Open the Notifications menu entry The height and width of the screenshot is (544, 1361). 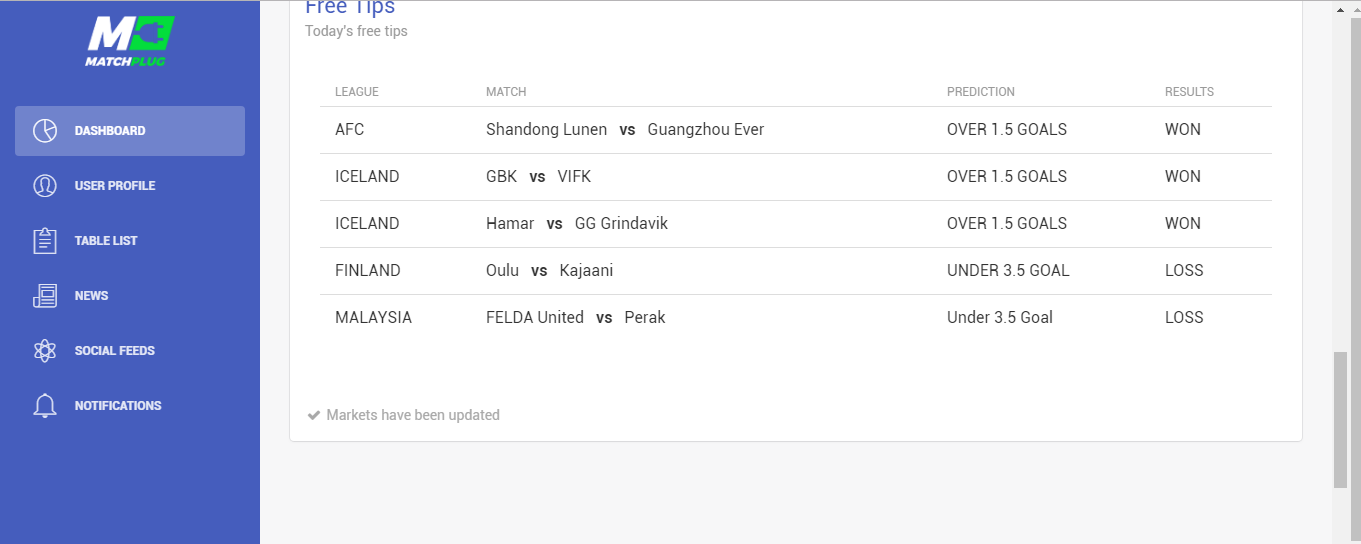pyautogui.click(x=130, y=406)
